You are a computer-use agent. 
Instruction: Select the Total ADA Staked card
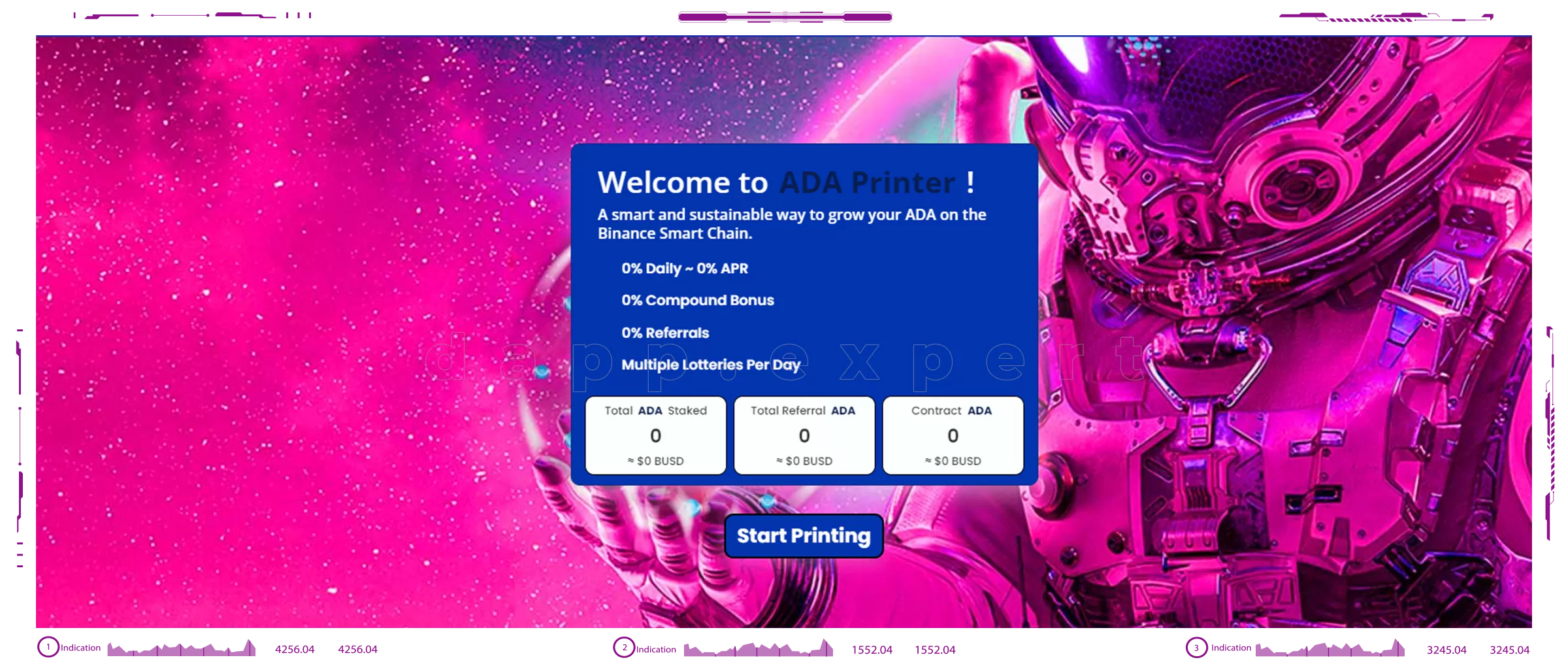tap(655, 435)
